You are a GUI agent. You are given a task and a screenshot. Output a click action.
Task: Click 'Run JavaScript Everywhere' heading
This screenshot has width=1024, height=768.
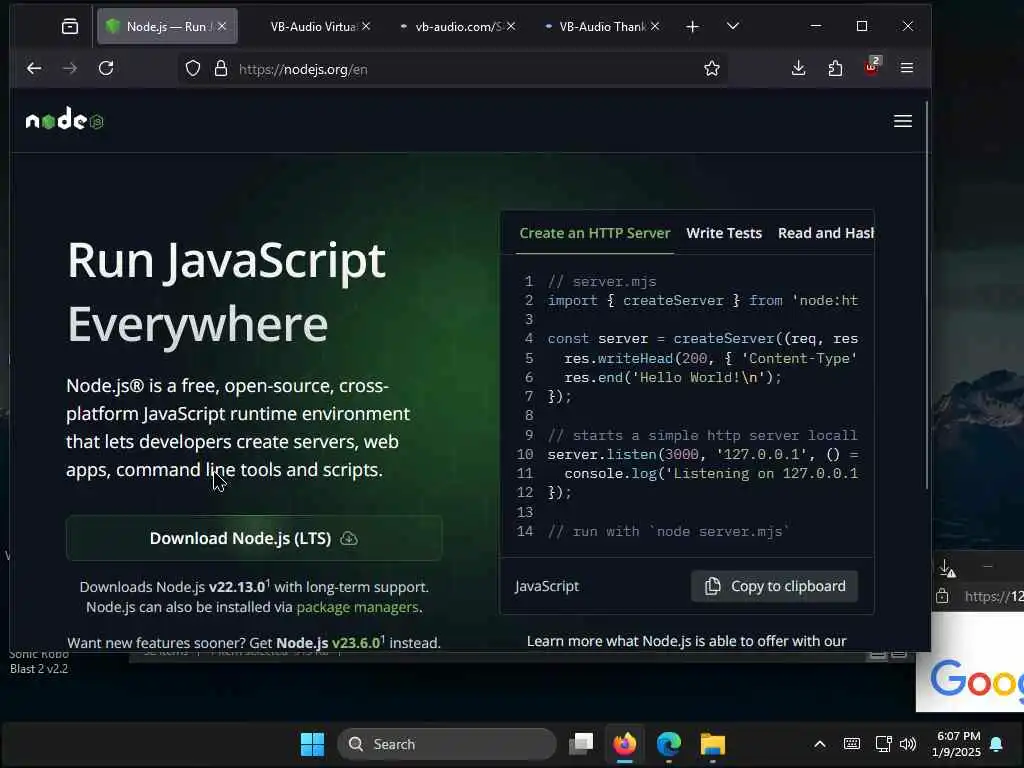[x=226, y=291]
